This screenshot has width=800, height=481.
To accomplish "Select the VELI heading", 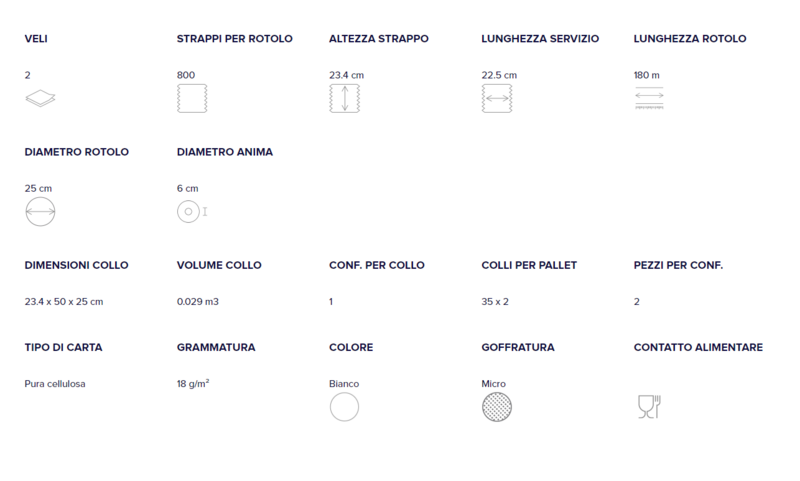I will pyautogui.click(x=36, y=38).
